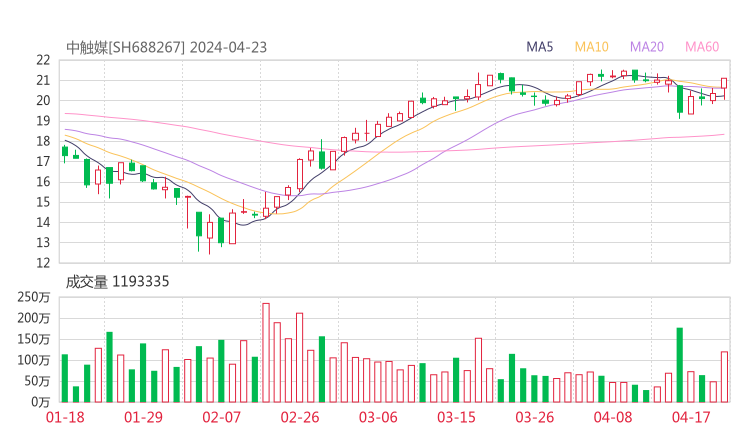
Task: Click price axis label 13
Action: (x=43, y=243)
